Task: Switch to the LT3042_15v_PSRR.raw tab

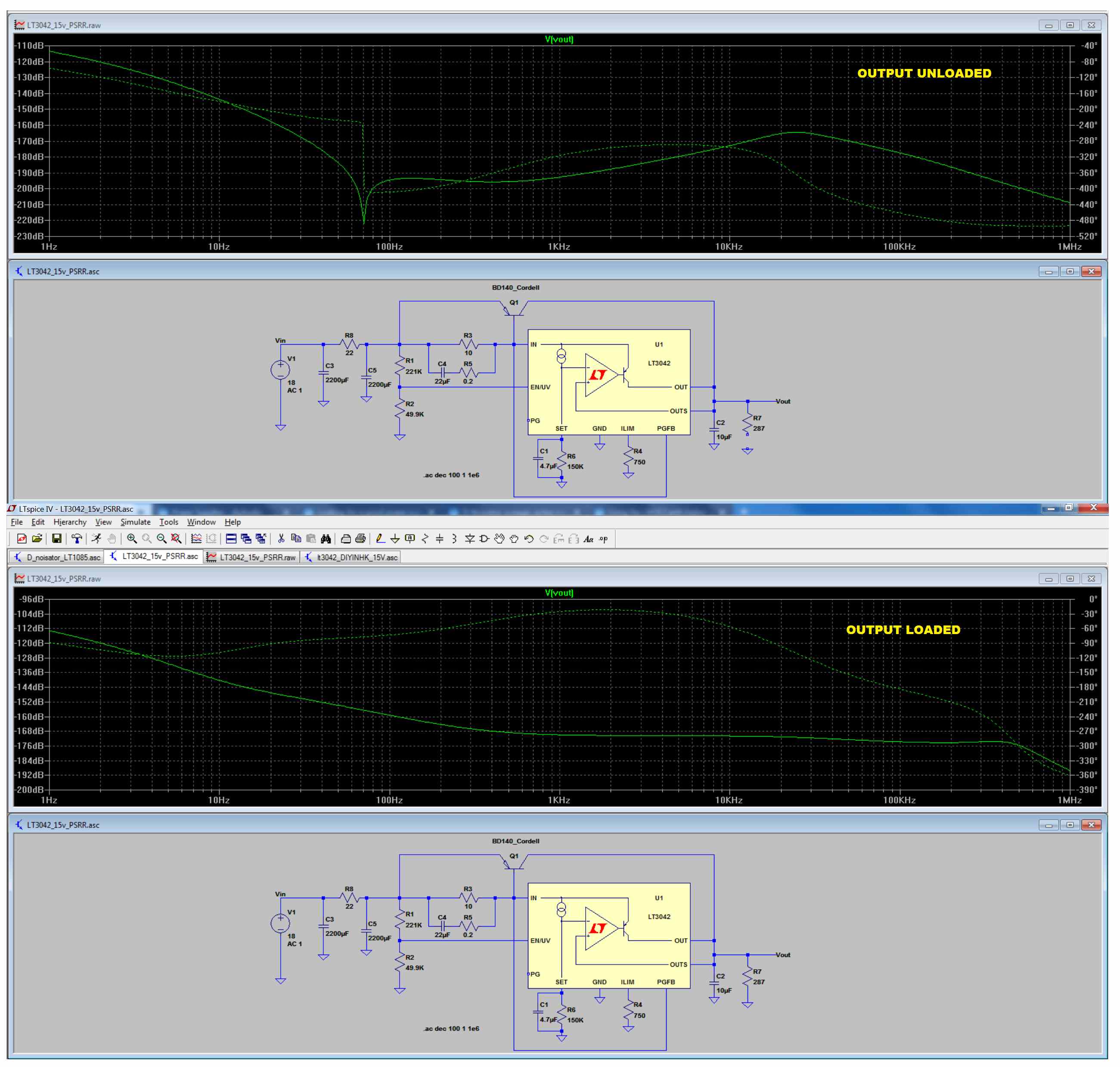Action: [251, 557]
